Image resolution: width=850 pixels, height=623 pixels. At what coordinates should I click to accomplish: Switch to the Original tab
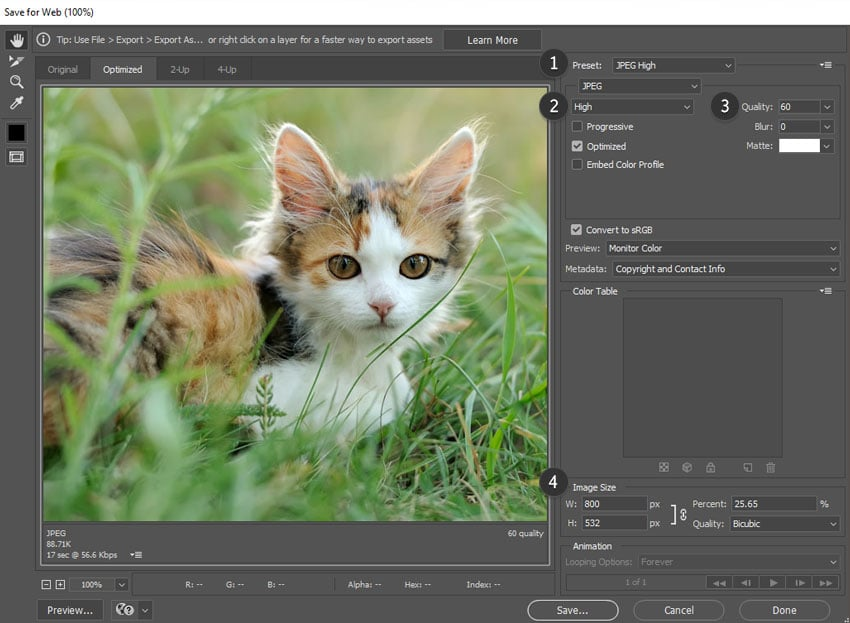(62, 70)
